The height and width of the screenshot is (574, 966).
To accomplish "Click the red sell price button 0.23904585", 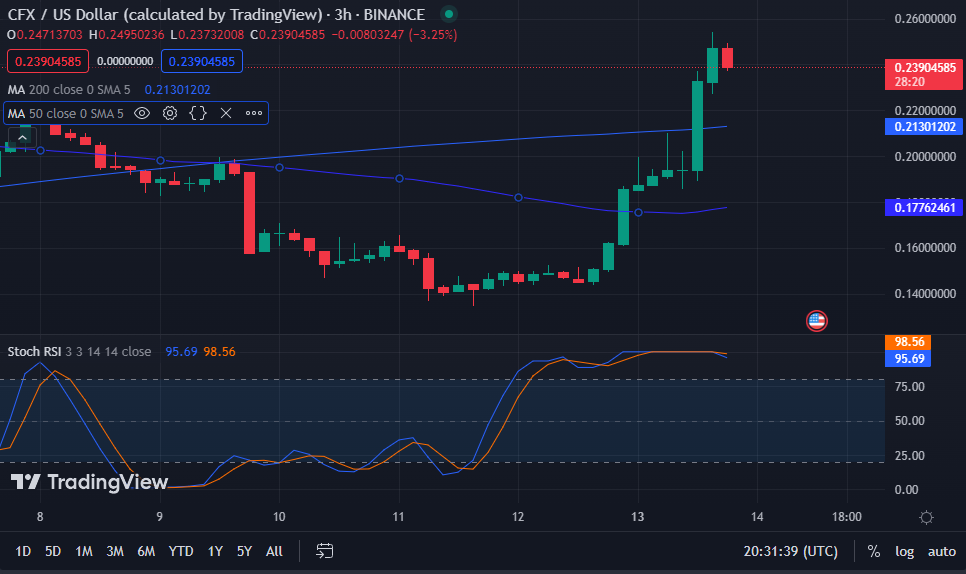I will (48, 62).
